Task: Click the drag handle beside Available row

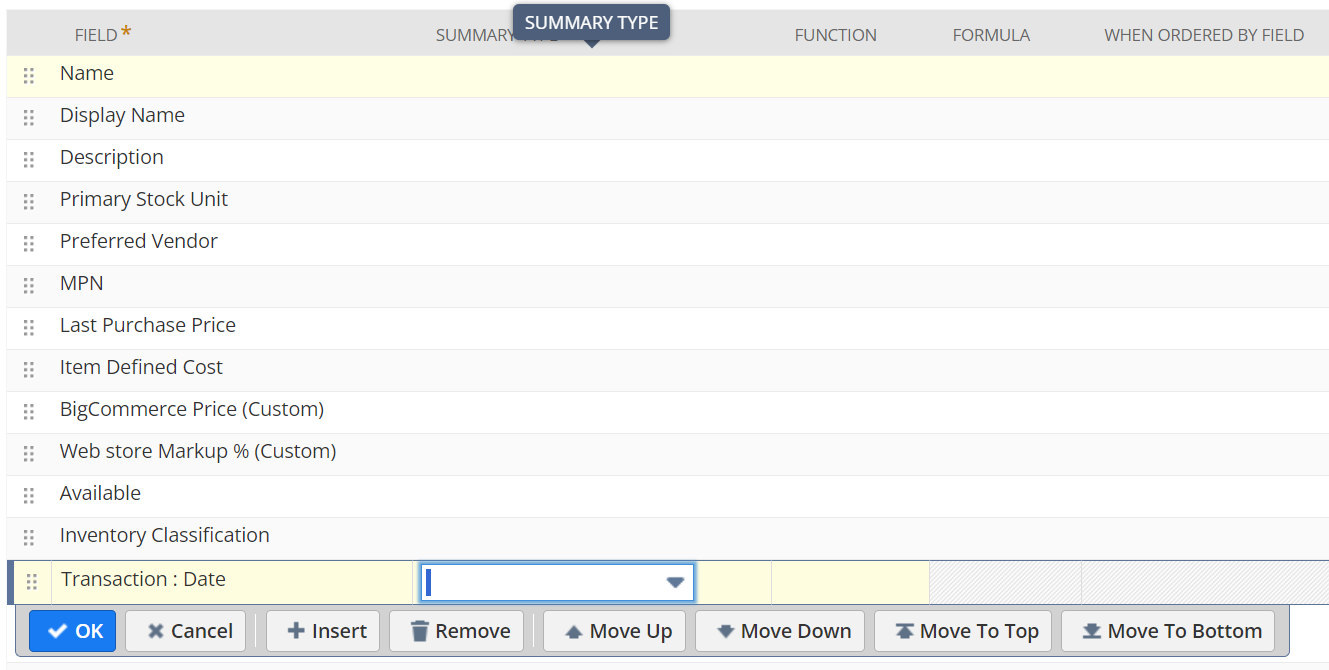Action: tap(29, 496)
